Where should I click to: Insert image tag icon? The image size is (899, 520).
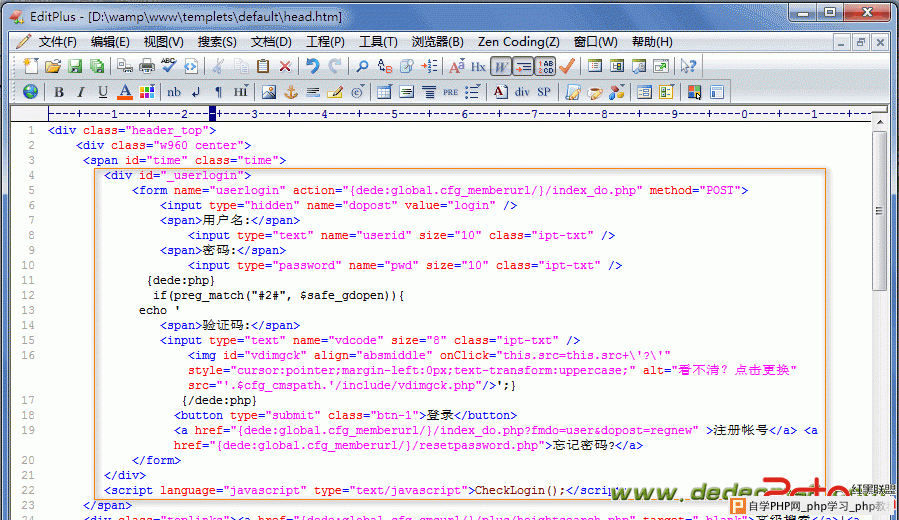pos(268,92)
